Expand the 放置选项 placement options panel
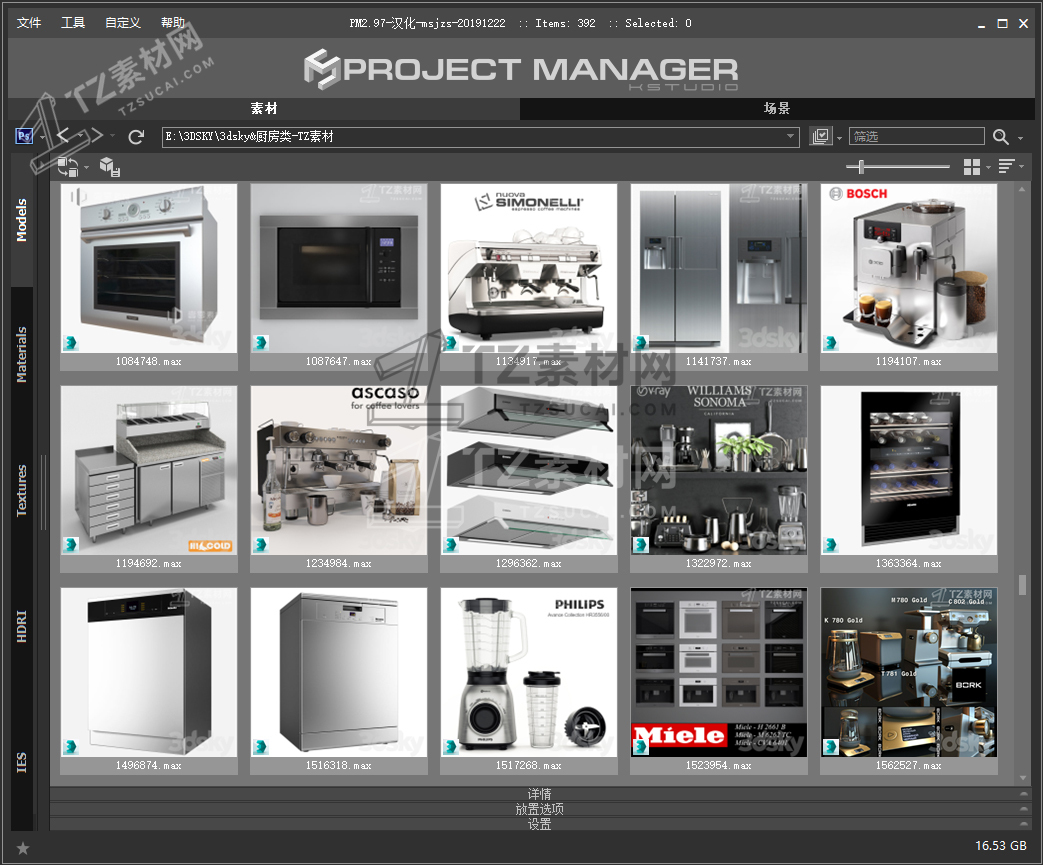This screenshot has width=1043, height=865. (x=539, y=809)
